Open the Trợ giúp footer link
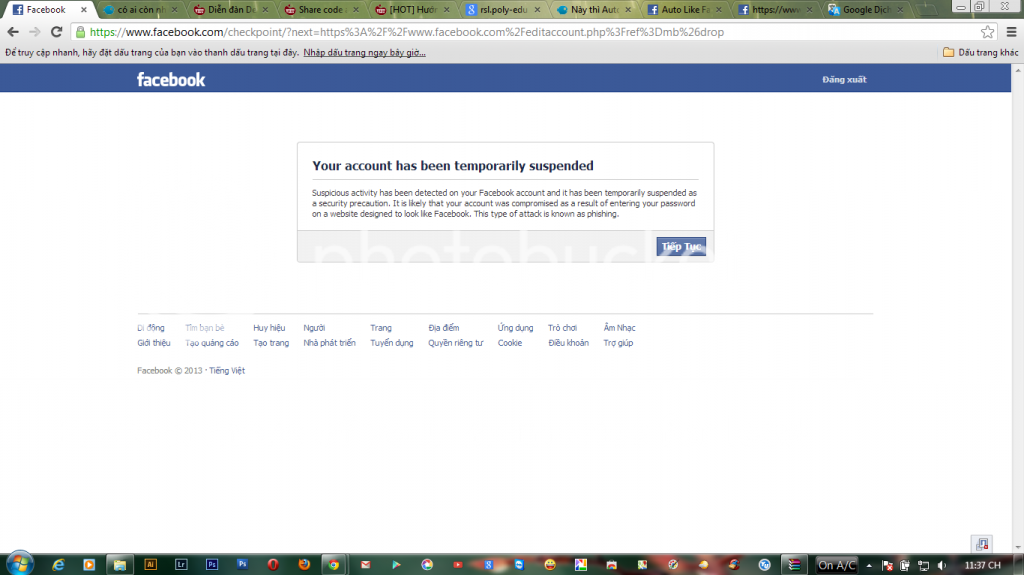1024x575 pixels. click(x=618, y=343)
